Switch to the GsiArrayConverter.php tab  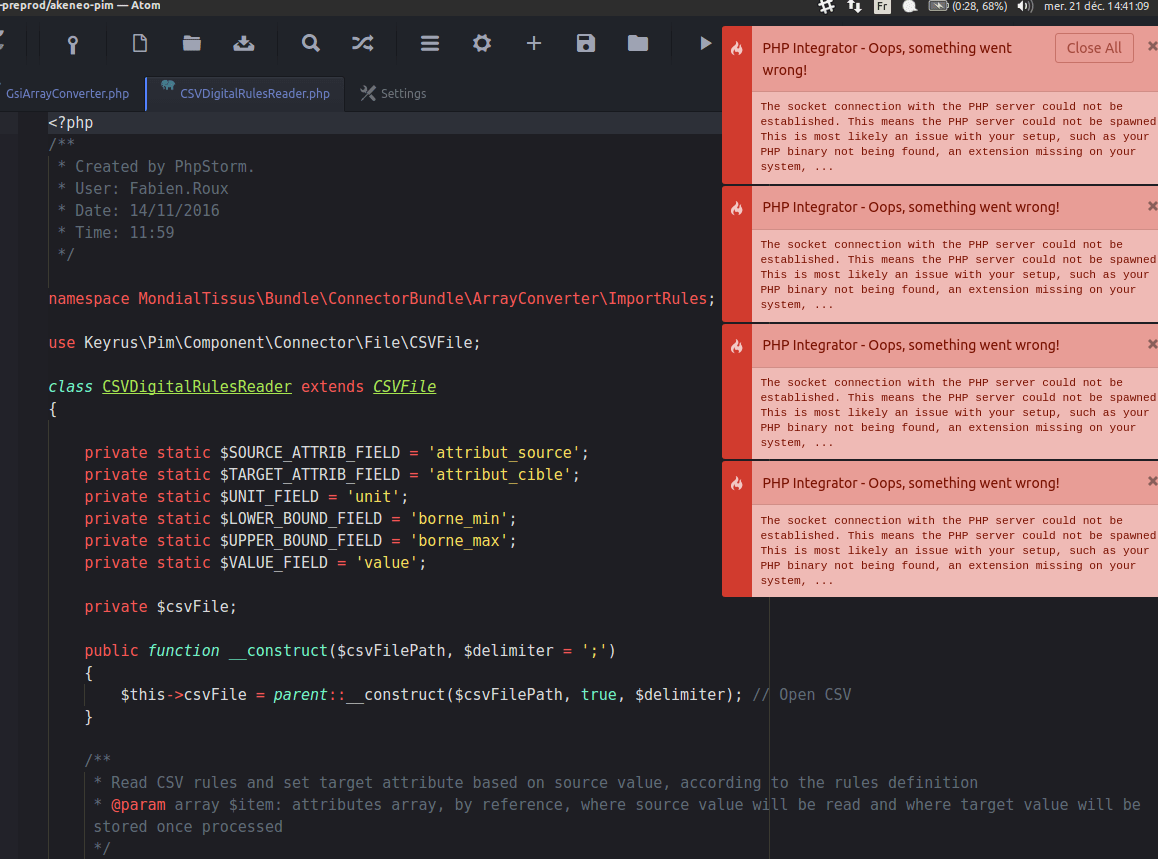coord(67,94)
